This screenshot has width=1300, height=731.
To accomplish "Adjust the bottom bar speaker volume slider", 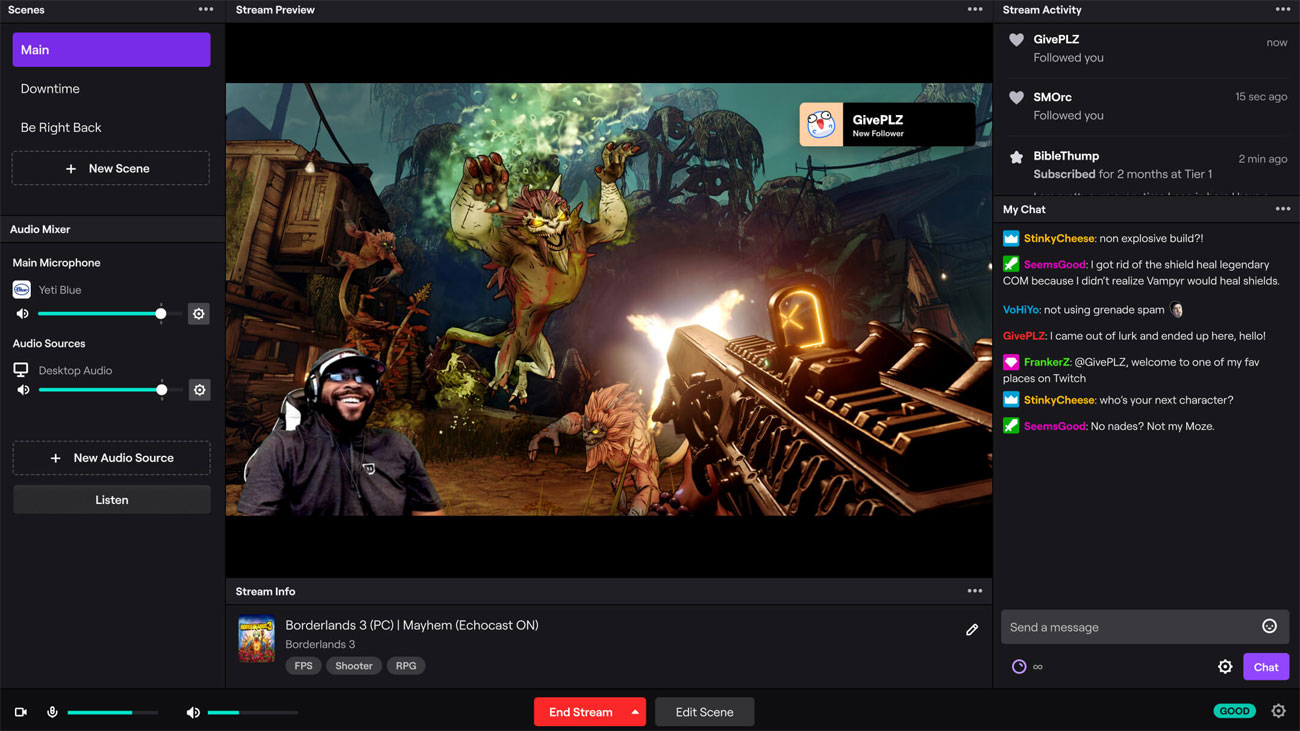I will pos(252,712).
